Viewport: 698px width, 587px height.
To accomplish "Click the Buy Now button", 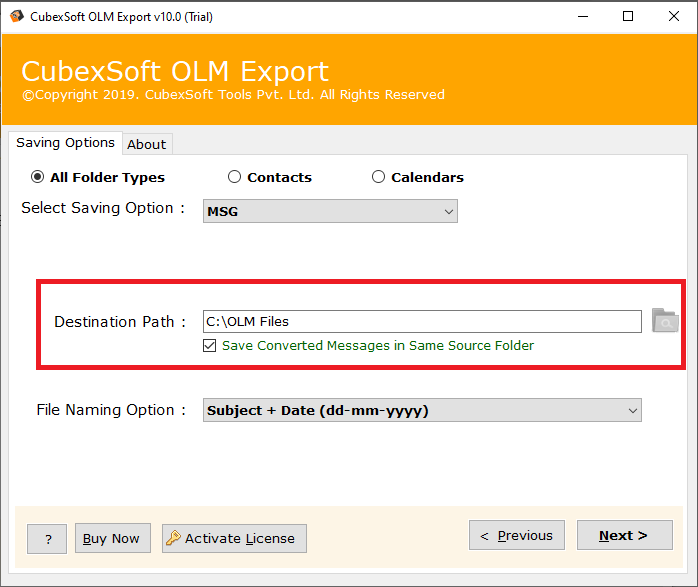I will tap(113, 538).
